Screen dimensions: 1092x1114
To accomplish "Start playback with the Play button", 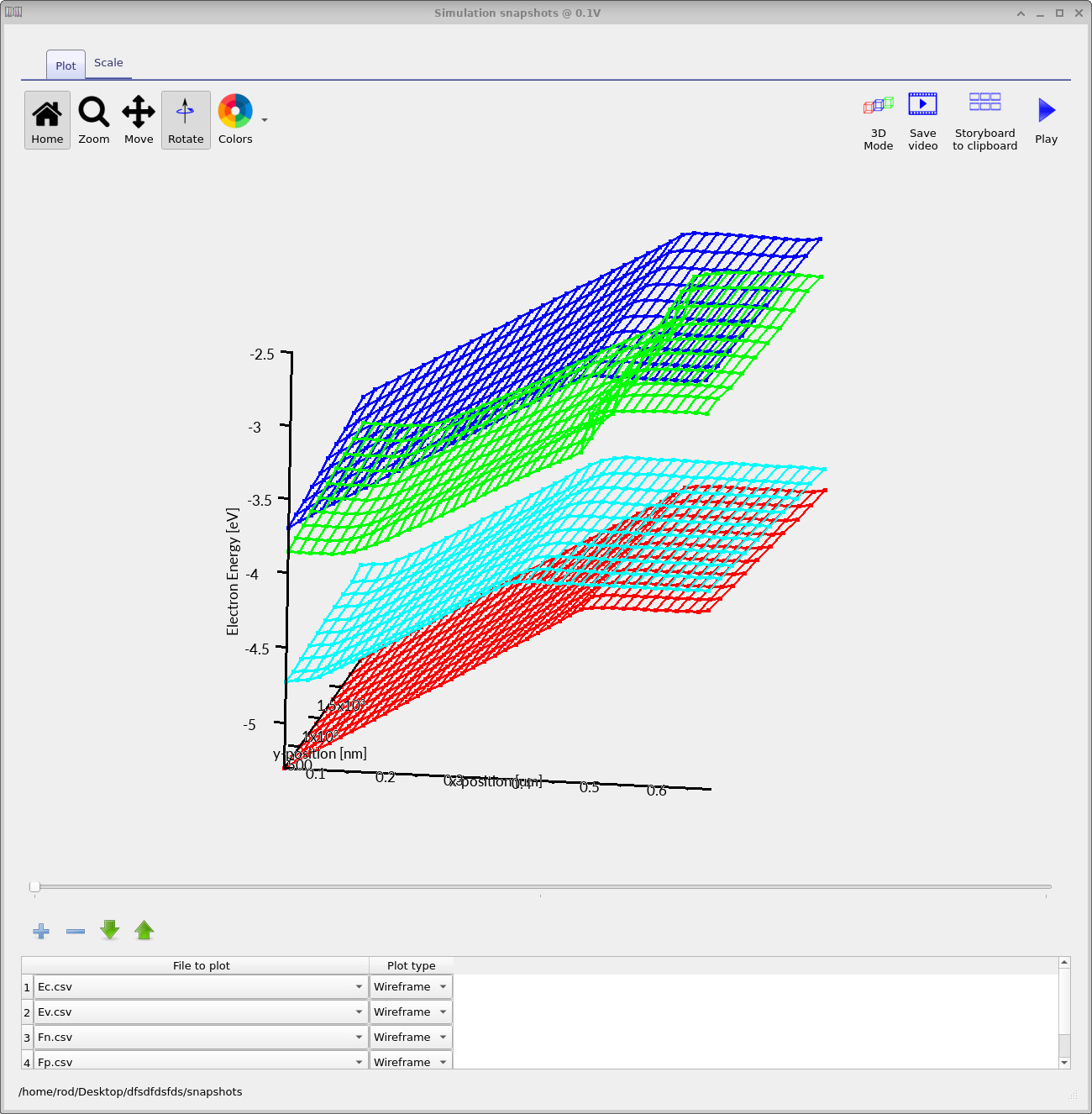I will pyautogui.click(x=1047, y=120).
